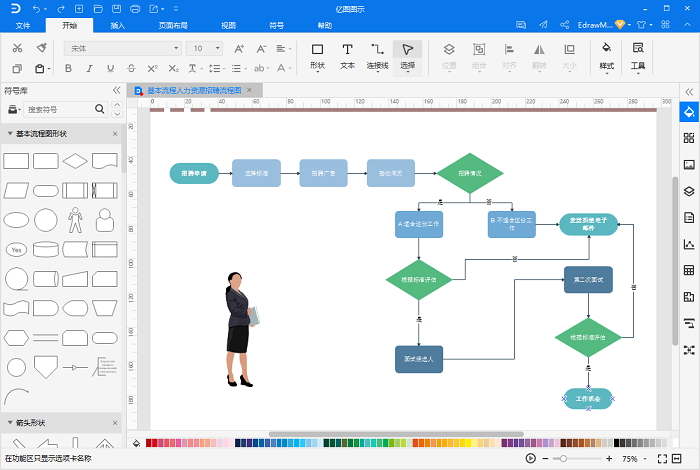Open the font size dropdown

(x=207, y=48)
